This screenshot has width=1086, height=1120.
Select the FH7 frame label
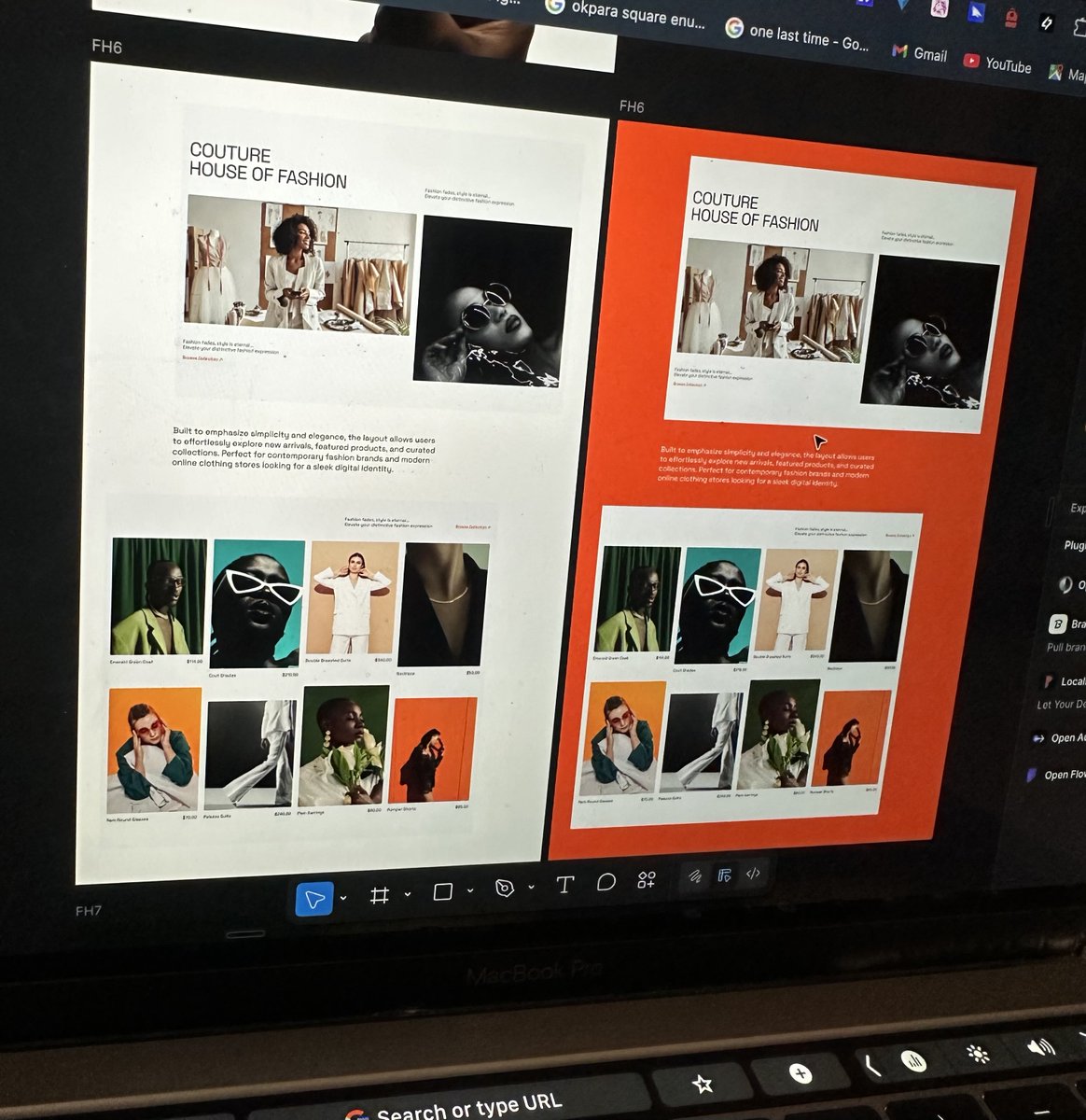tap(89, 910)
